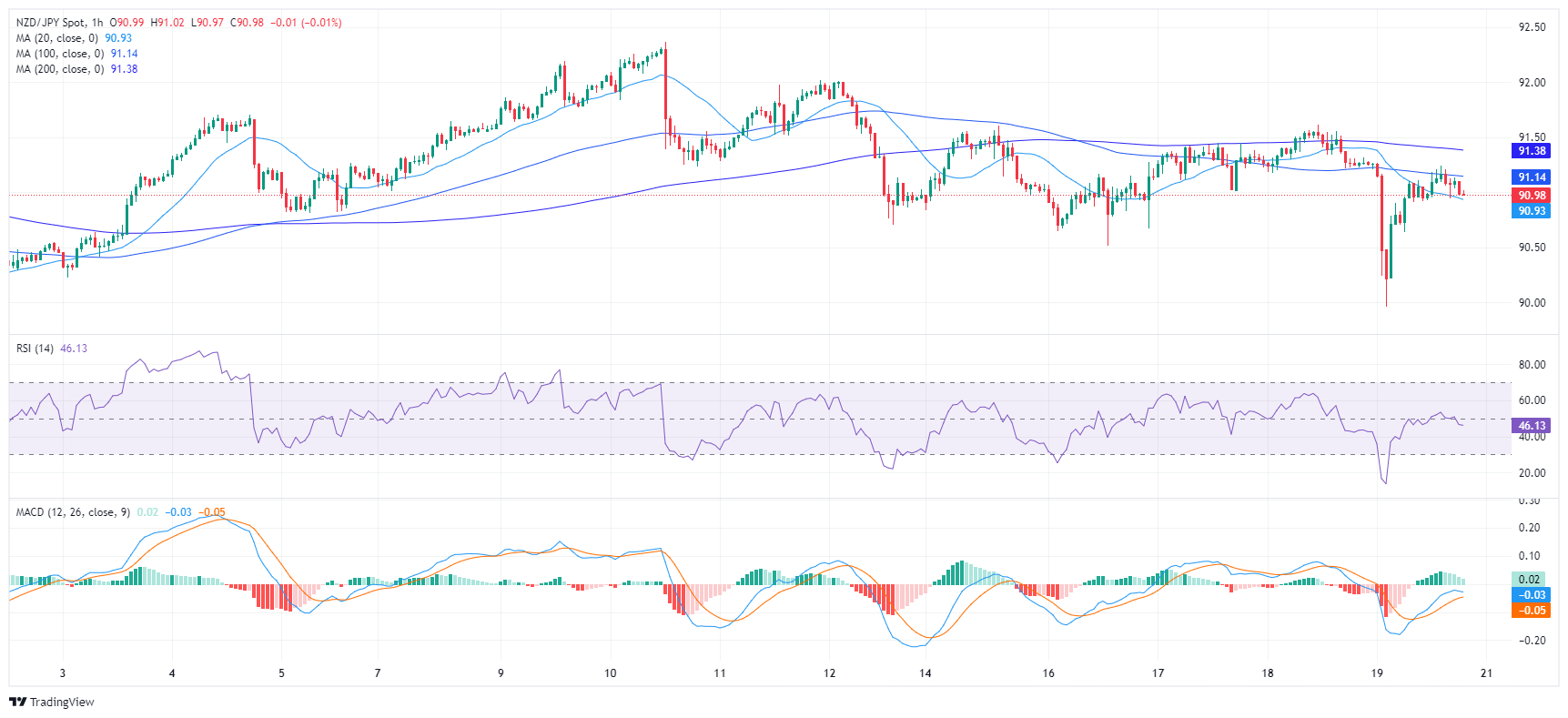Select the orange -0.05 MACD signal tag

tap(1532, 611)
